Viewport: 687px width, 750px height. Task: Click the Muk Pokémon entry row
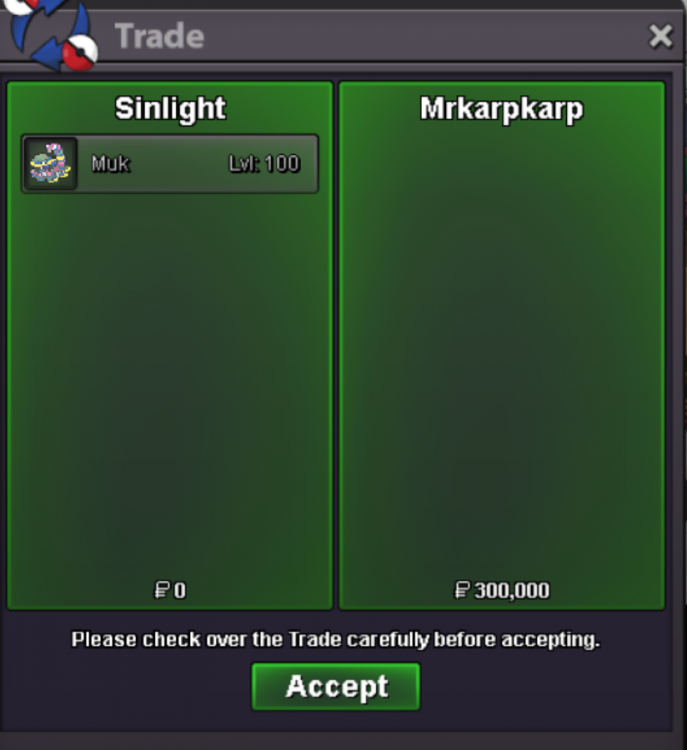click(170, 164)
